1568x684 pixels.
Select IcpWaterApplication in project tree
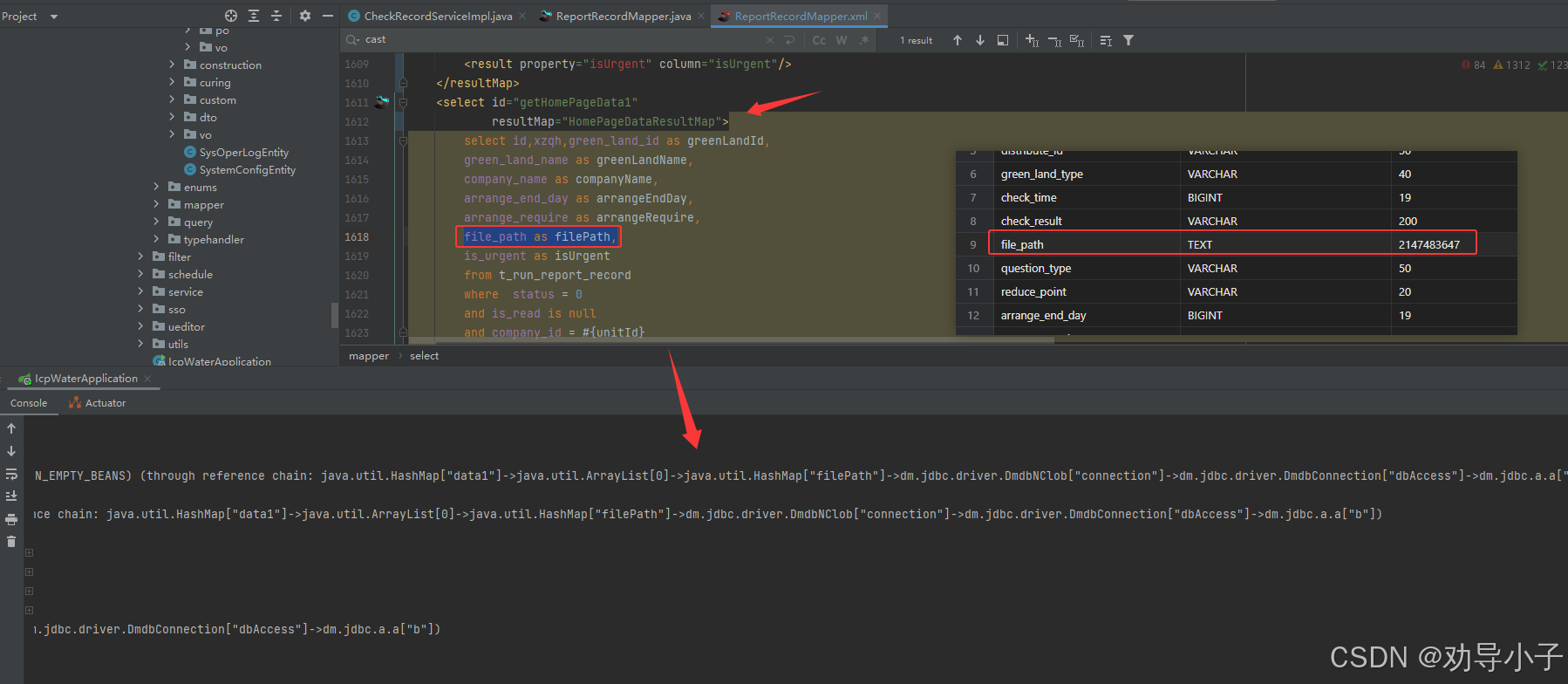coord(219,361)
